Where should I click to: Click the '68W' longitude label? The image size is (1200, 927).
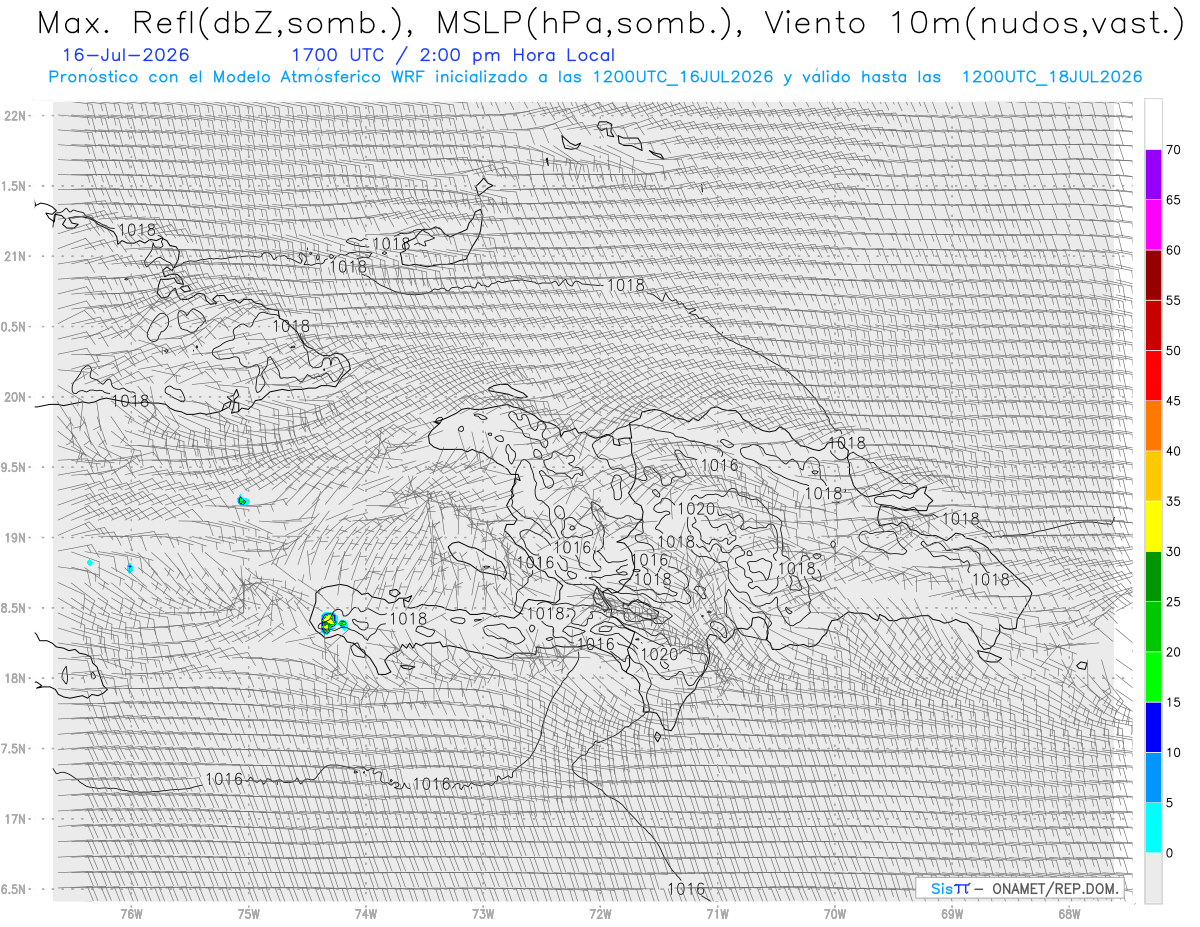pos(1069,914)
